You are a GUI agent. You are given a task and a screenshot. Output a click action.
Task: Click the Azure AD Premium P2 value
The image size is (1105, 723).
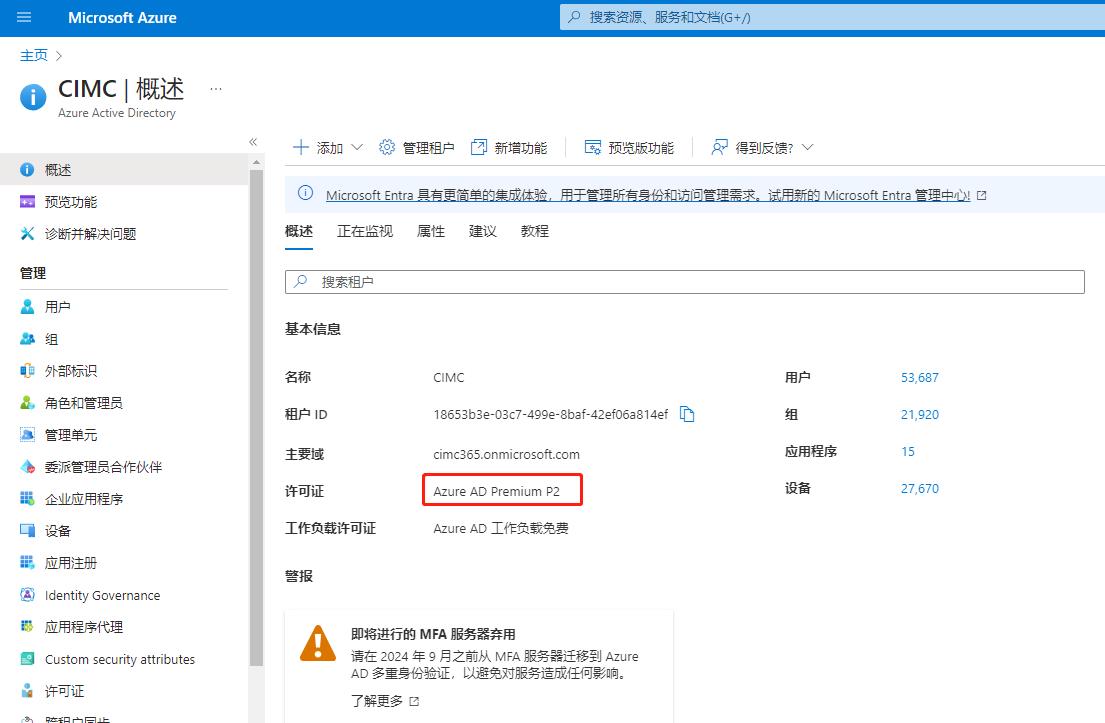496,491
